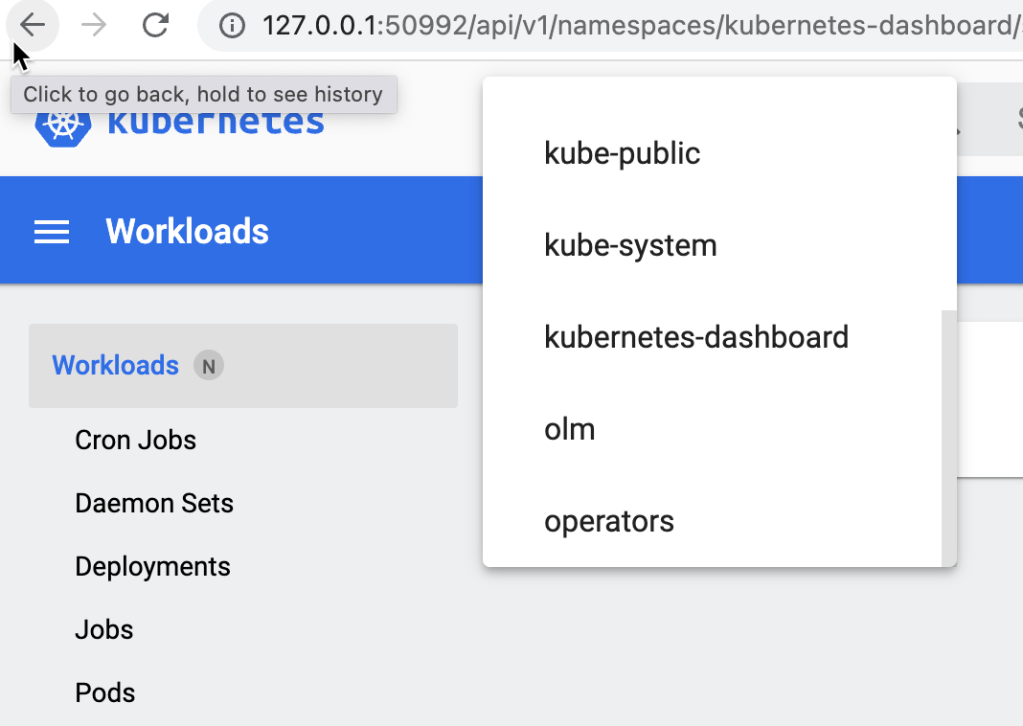Open the Jobs sidebar item
The height and width of the screenshot is (726, 1023).
(x=104, y=630)
